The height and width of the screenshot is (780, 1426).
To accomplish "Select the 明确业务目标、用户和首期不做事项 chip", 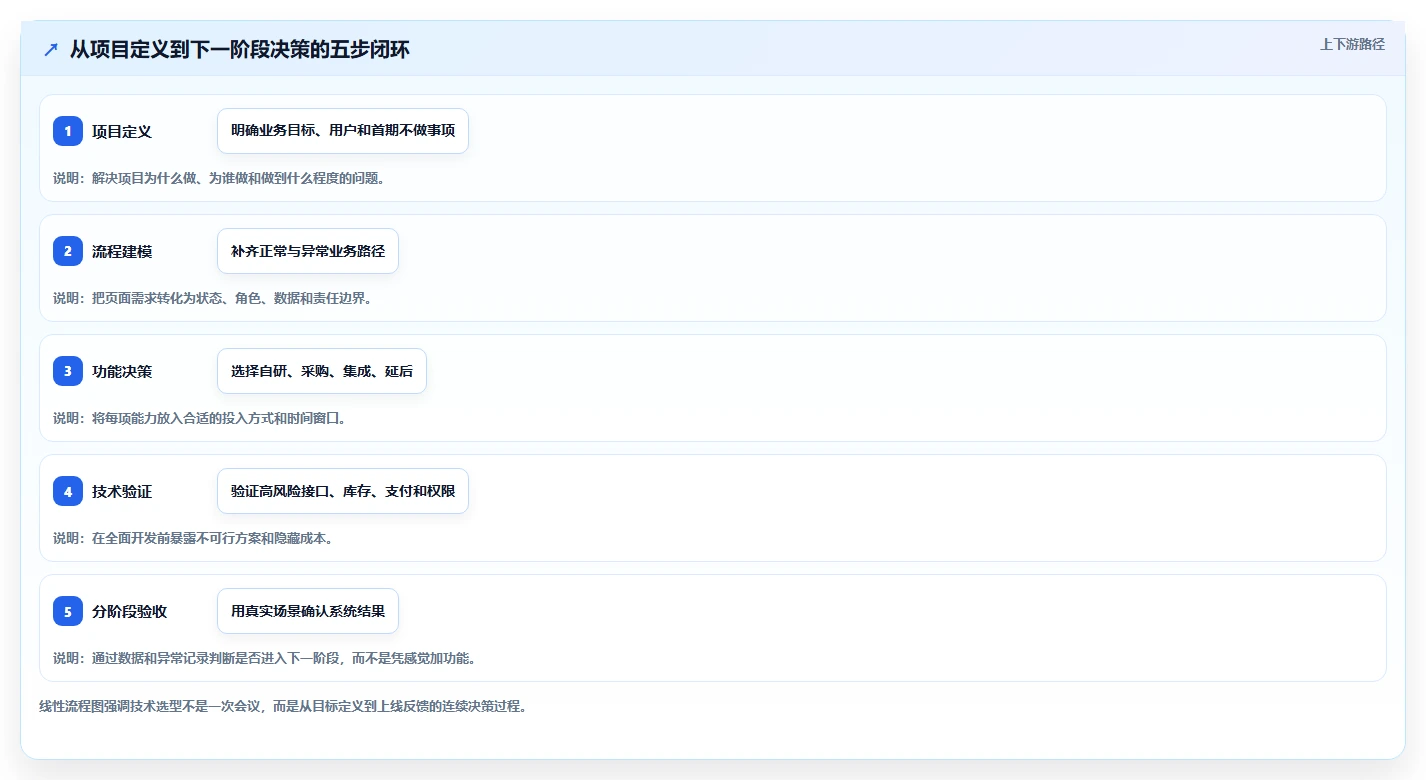I will coord(343,131).
